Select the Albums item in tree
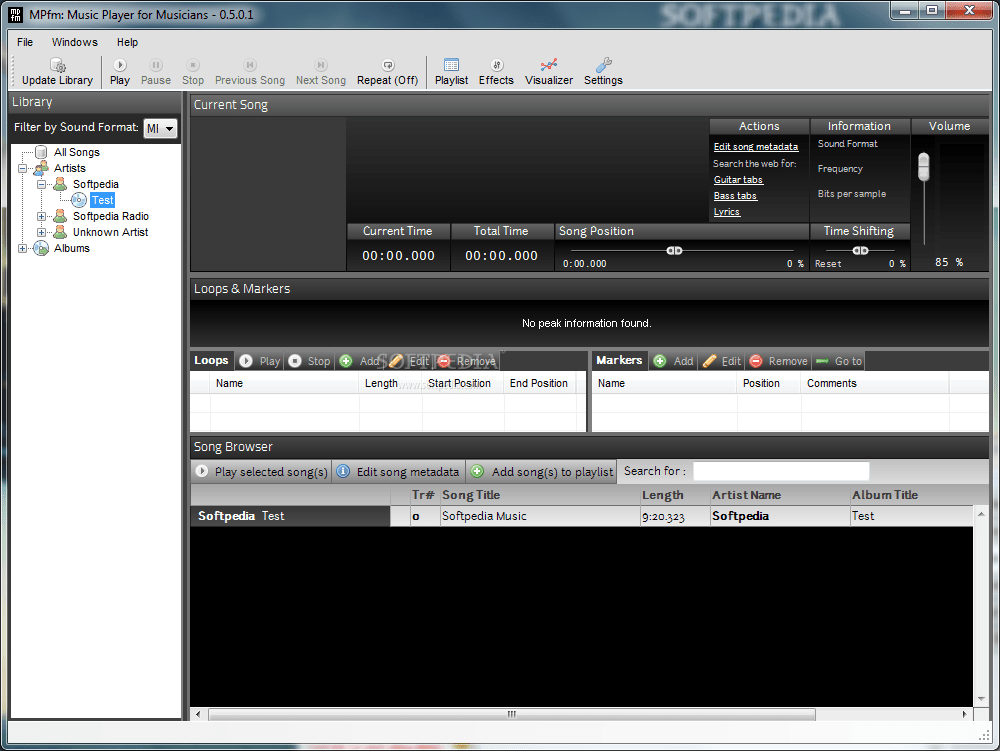Image resolution: width=1000 pixels, height=751 pixels. [x=71, y=248]
